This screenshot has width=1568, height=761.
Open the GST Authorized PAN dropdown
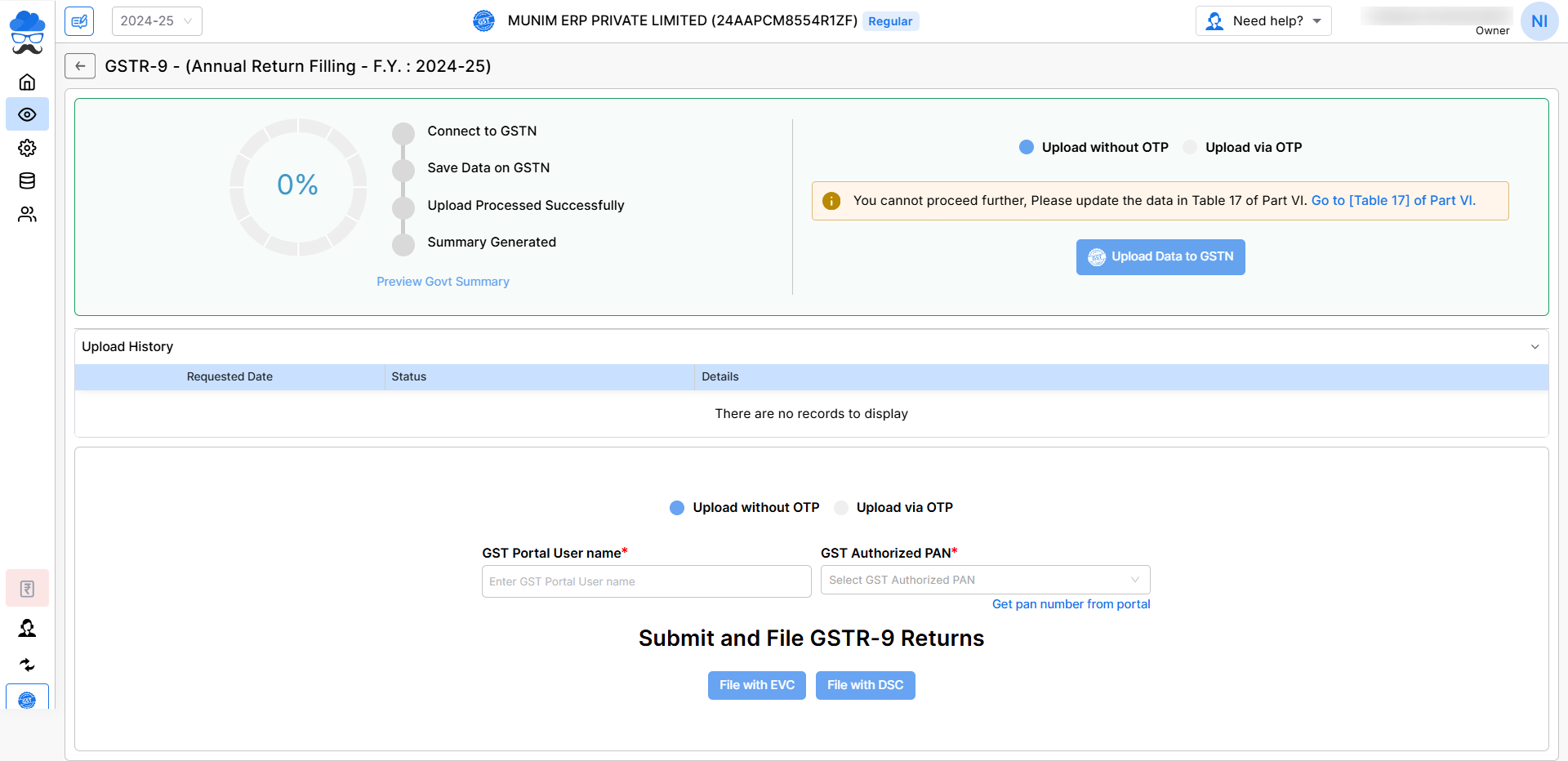click(x=985, y=580)
